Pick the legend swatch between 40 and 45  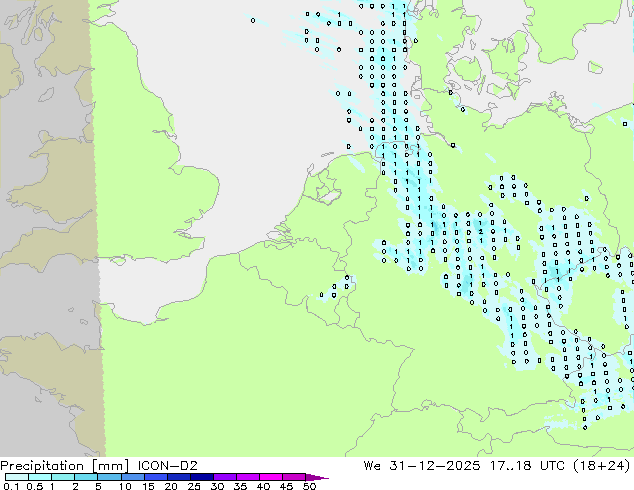271,477
